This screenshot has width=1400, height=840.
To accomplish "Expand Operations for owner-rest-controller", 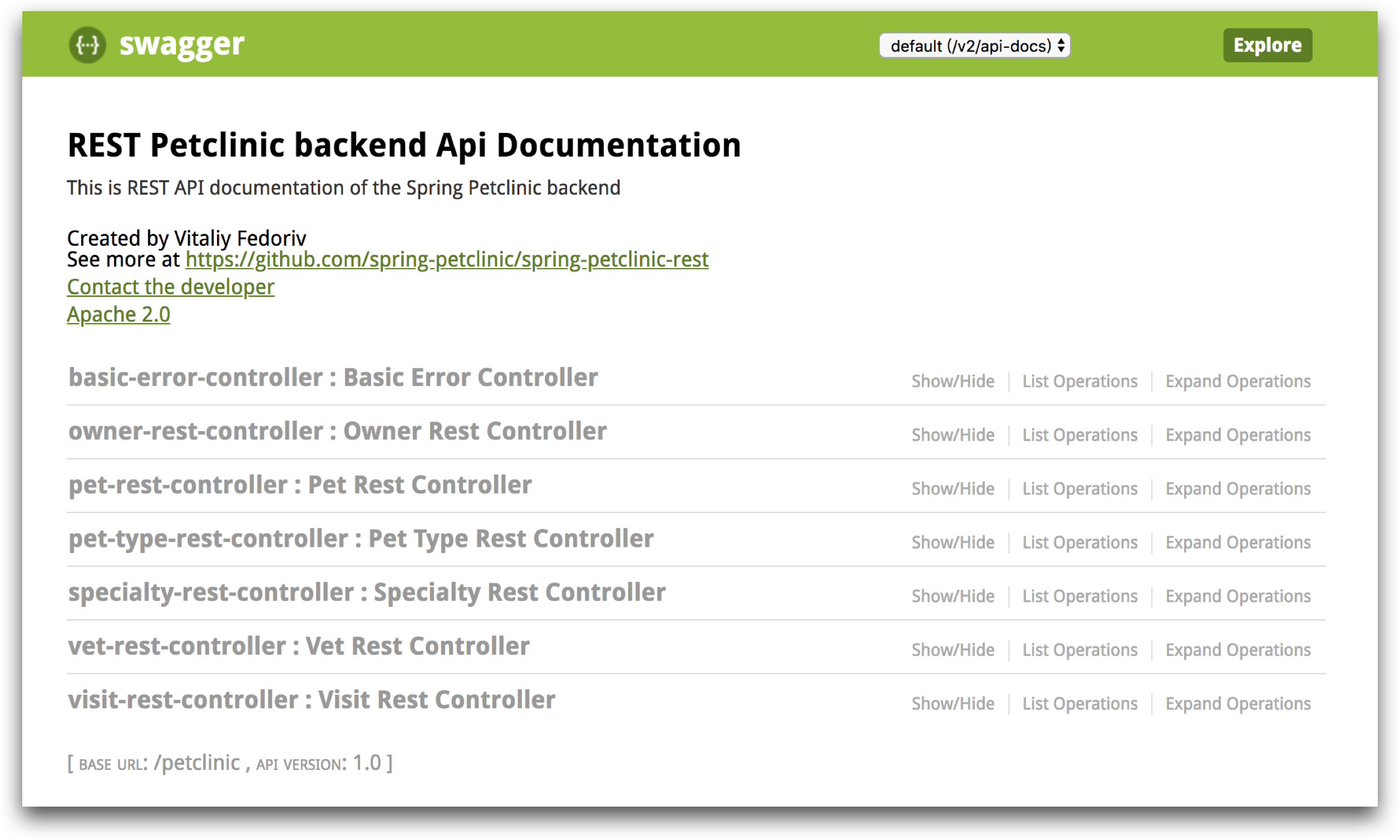I will point(1238,434).
